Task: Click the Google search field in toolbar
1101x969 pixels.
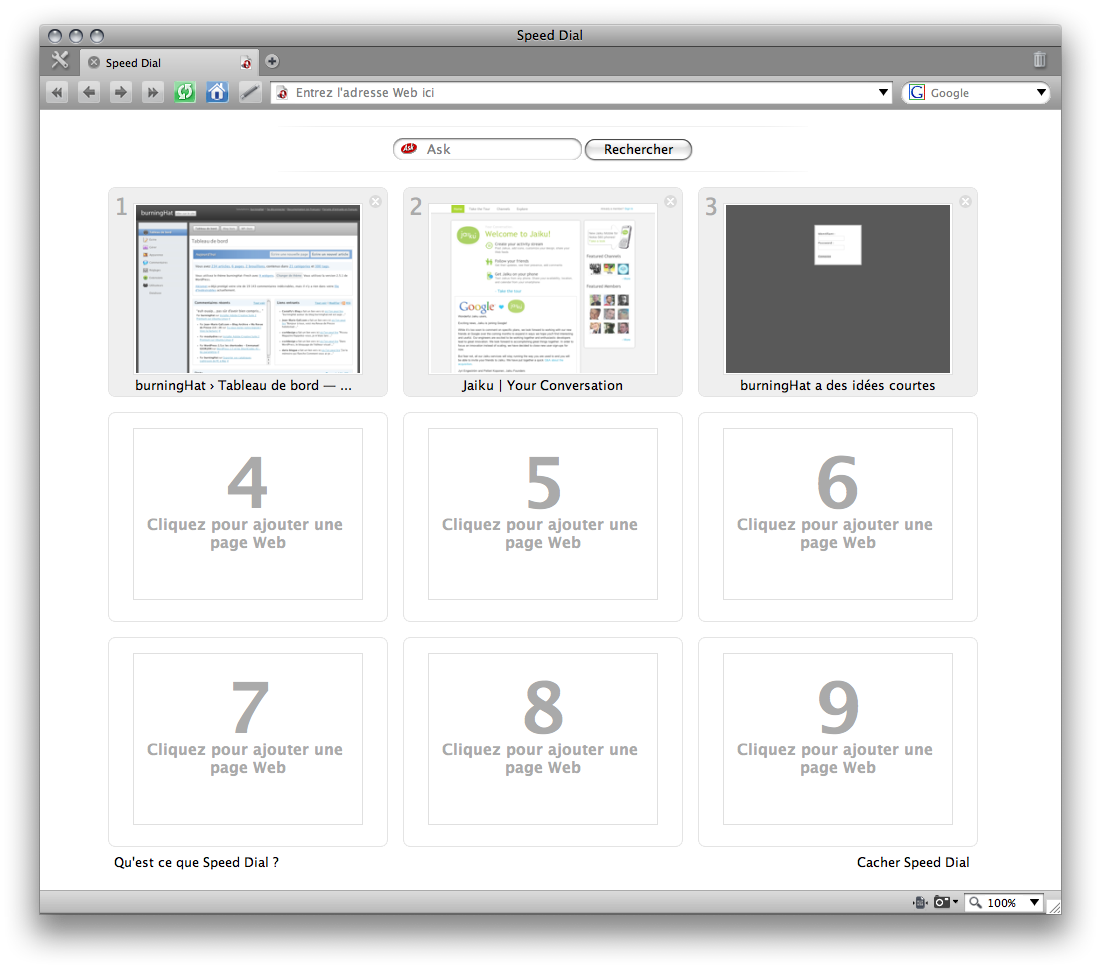Action: click(976, 93)
